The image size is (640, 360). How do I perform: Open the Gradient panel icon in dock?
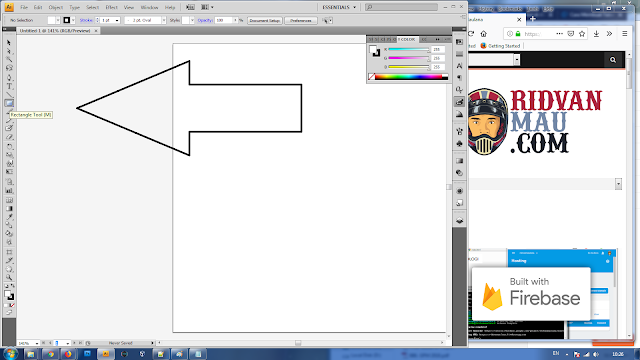(x=460, y=161)
